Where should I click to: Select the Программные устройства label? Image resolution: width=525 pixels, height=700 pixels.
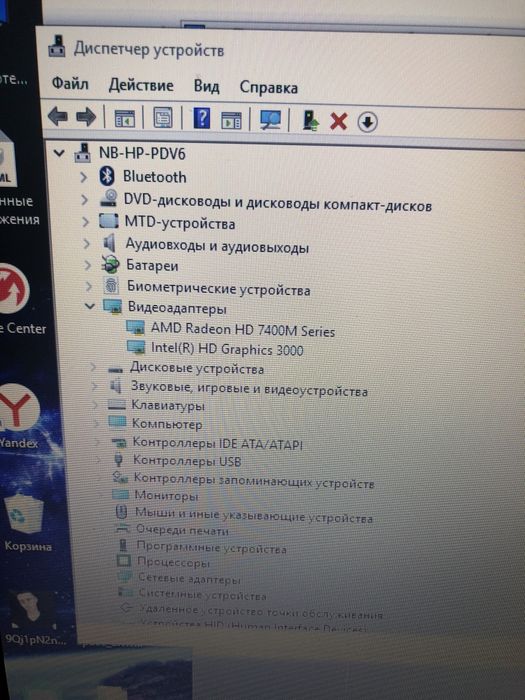click(212, 547)
